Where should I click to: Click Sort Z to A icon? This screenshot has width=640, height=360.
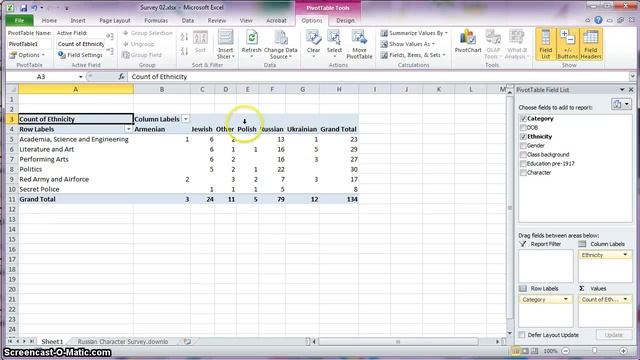click(184, 51)
